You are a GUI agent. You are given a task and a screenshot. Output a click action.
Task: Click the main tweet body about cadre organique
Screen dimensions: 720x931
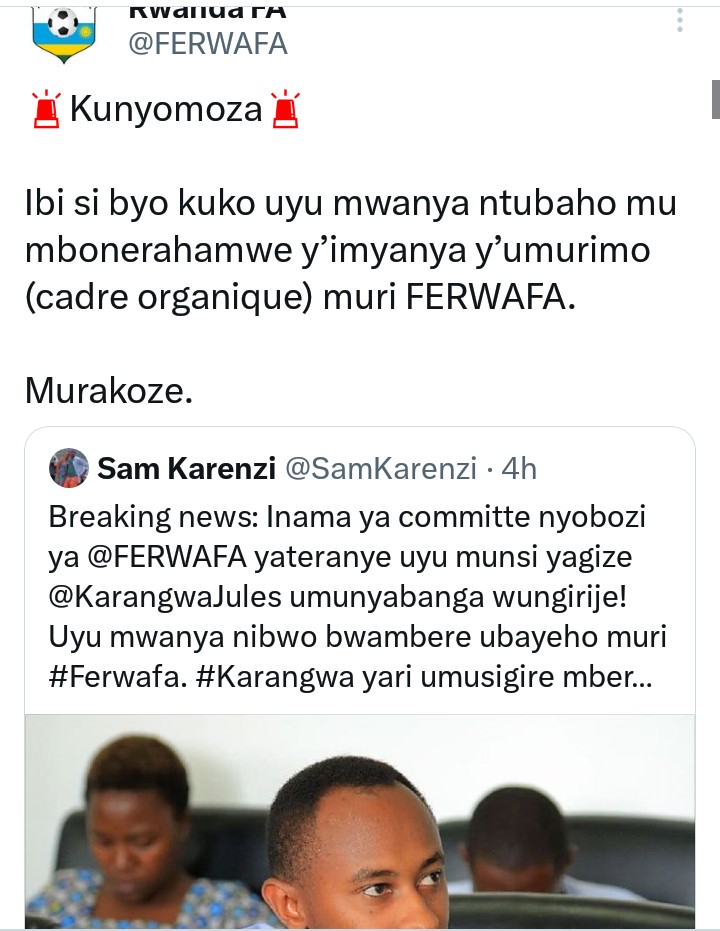click(351, 250)
